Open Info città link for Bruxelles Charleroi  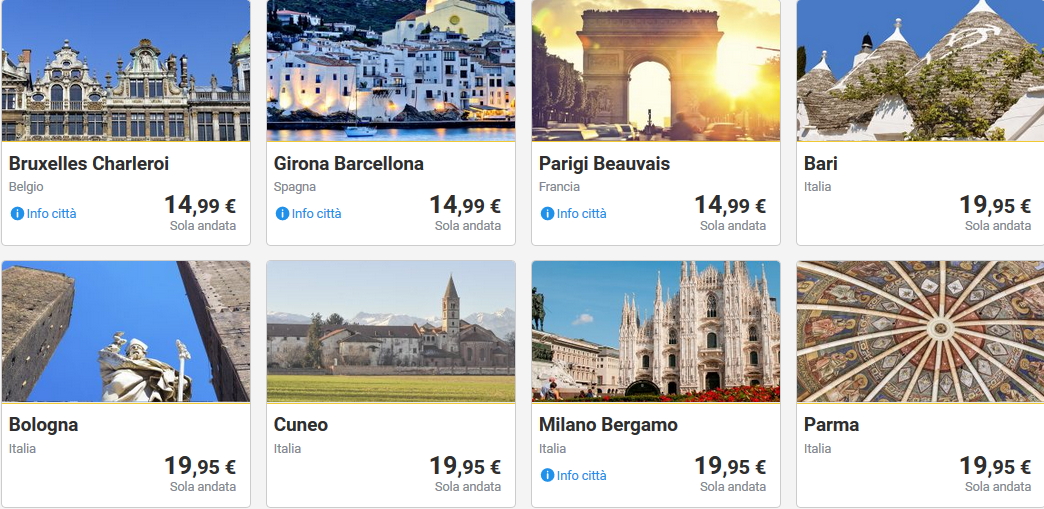tap(51, 214)
